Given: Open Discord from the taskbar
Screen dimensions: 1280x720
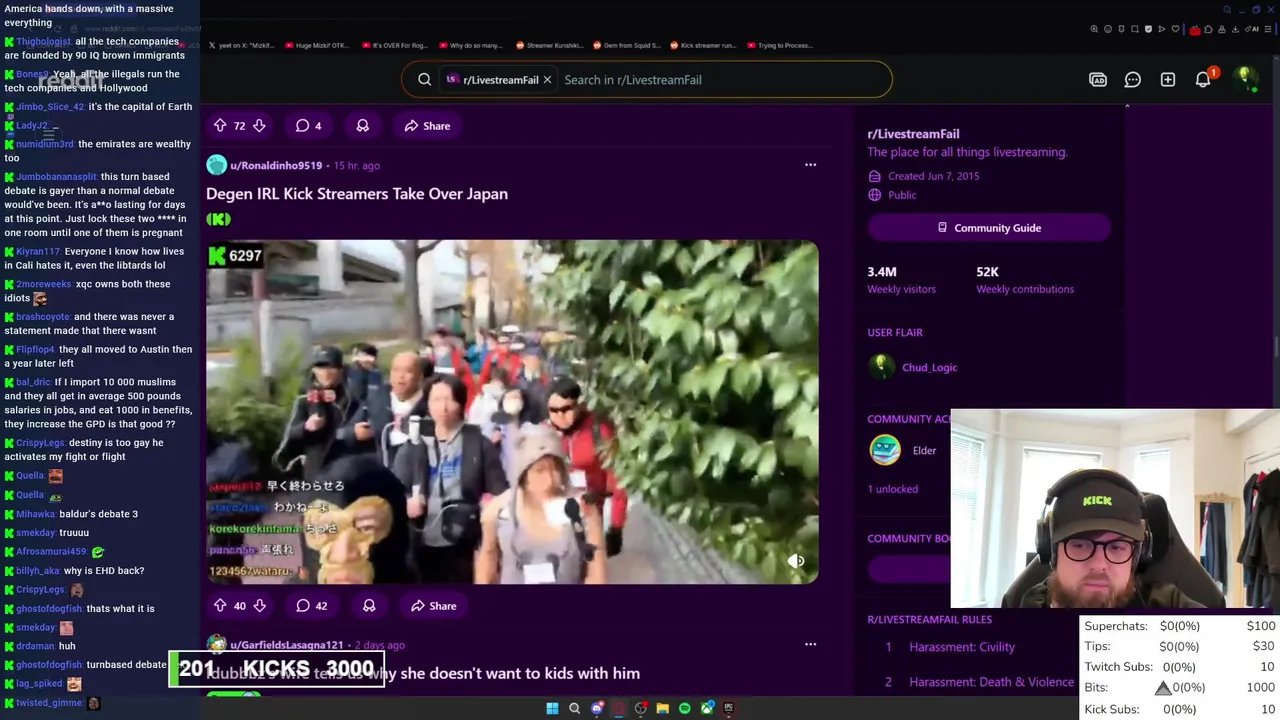Looking at the screenshot, I should [597, 708].
